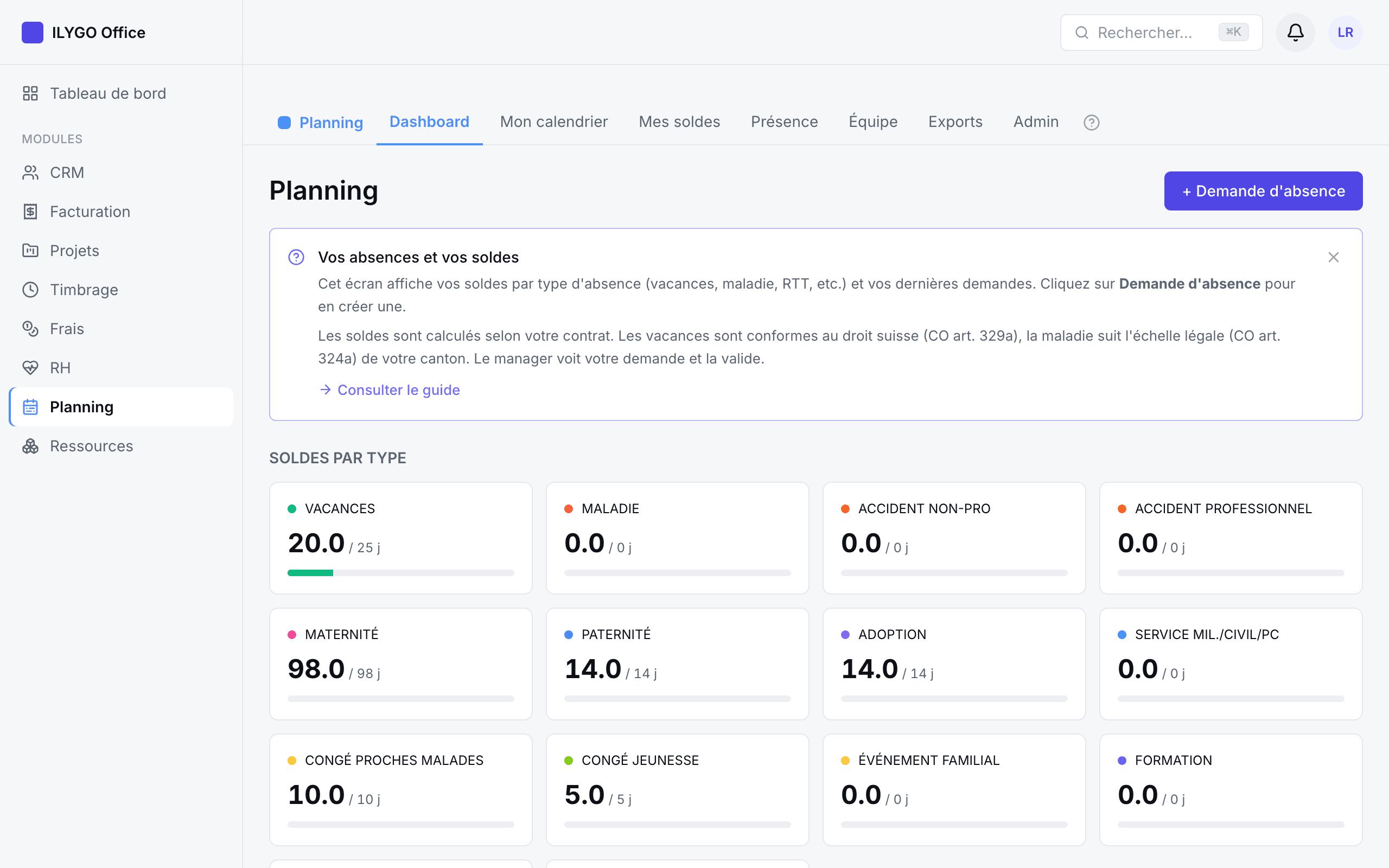1389x868 pixels.
Task: Click the Ressources cubes icon
Action: 30,446
